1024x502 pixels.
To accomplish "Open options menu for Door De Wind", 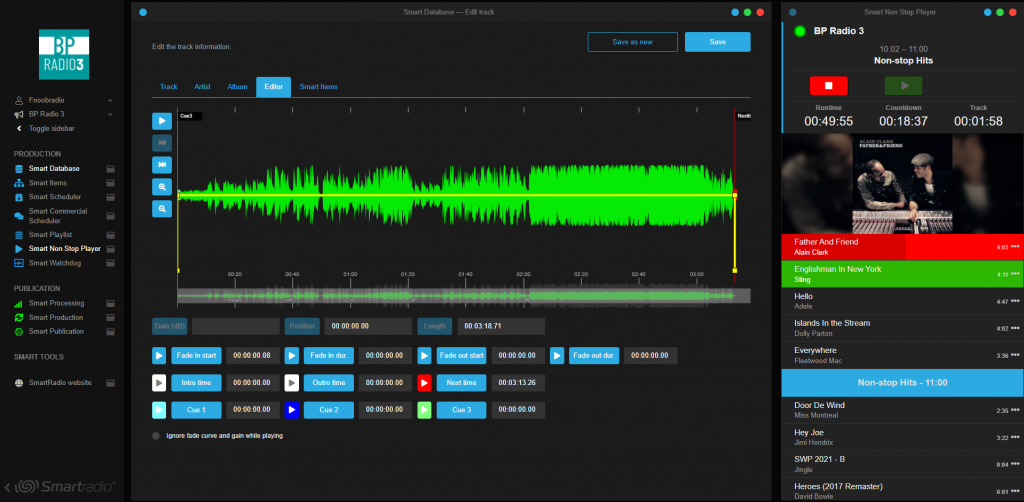I will click(1015, 411).
